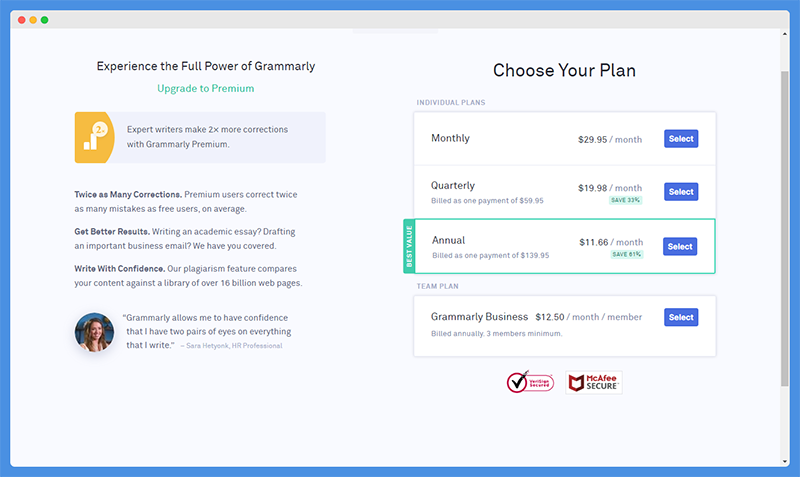
Task: Select the Monthly plan
Action: 681,139
